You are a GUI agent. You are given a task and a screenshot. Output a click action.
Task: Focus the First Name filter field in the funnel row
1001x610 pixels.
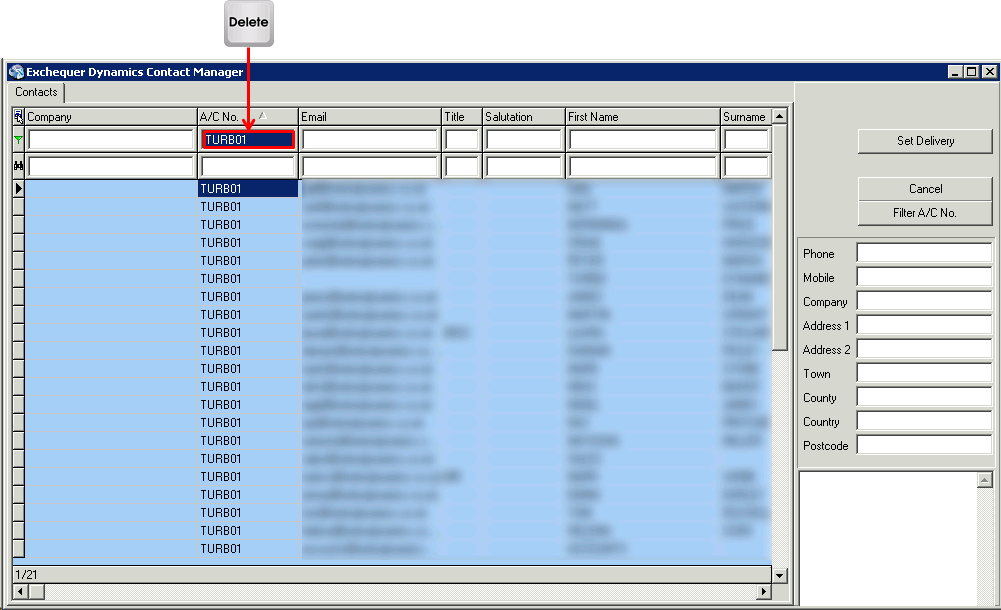(642, 140)
